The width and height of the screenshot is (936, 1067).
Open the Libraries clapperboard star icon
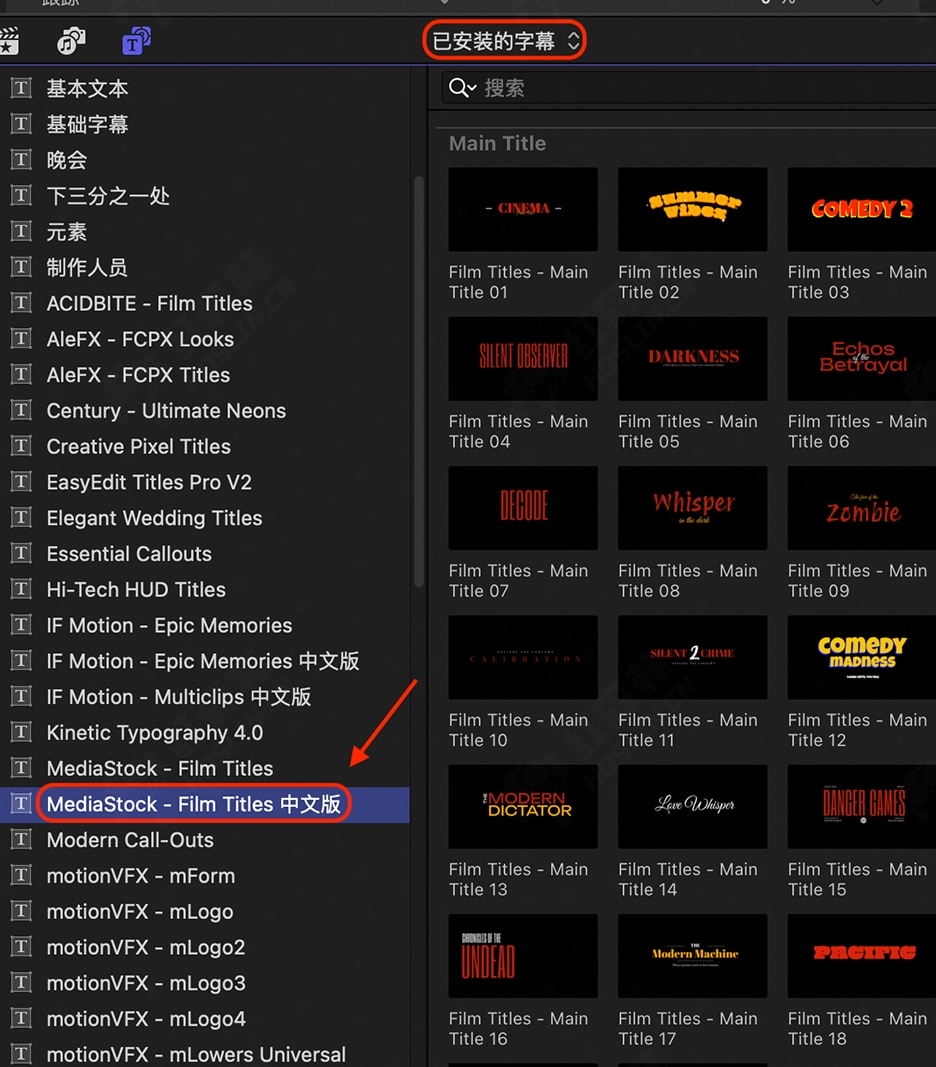coord(10,41)
